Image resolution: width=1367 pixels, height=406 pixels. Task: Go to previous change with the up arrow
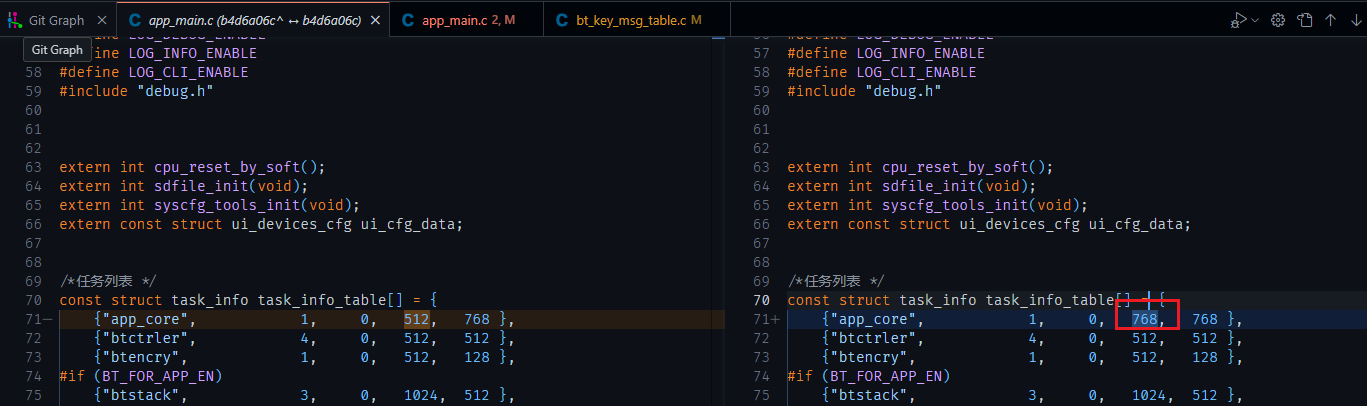point(1330,20)
